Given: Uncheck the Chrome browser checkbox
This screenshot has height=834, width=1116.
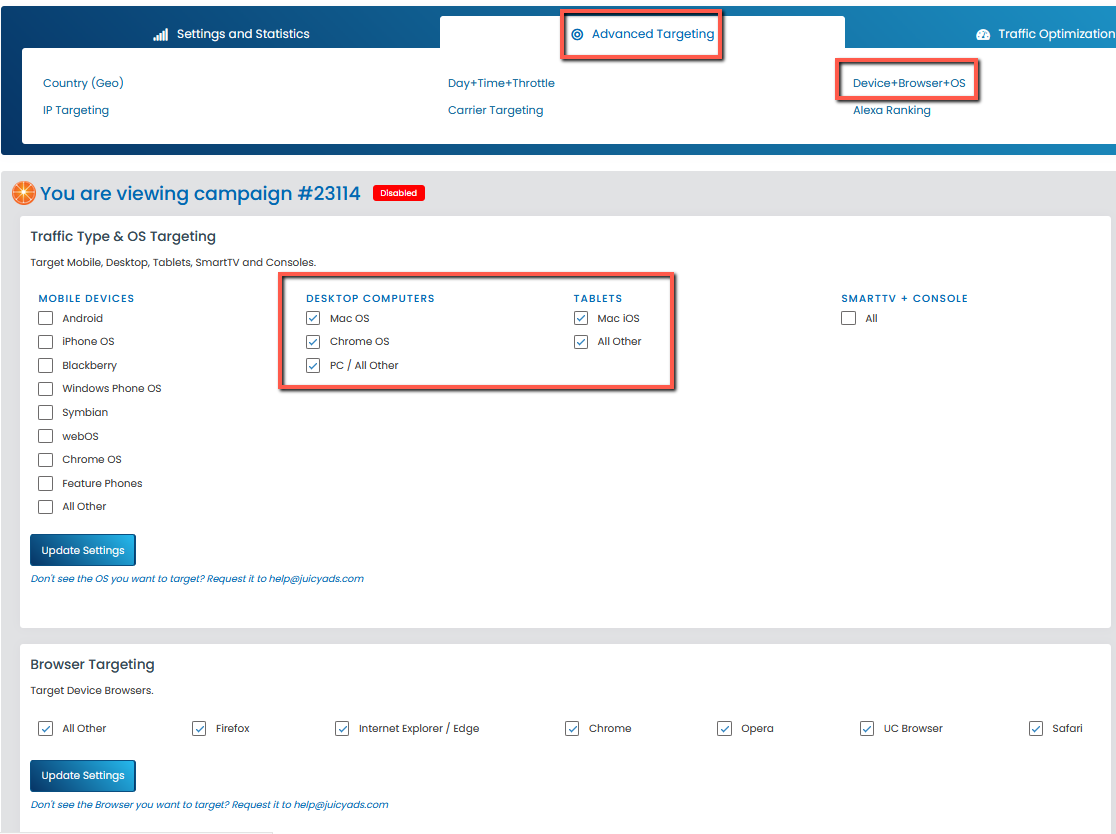Looking at the screenshot, I should pyautogui.click(x=572, y=728).
